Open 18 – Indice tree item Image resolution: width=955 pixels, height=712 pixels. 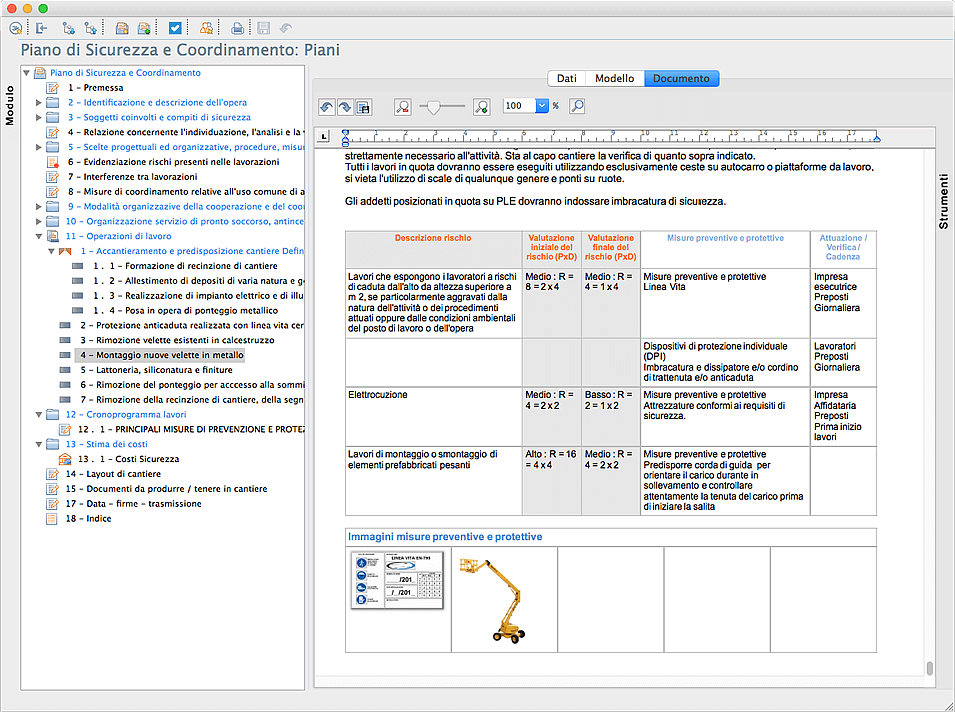(88, 519)
